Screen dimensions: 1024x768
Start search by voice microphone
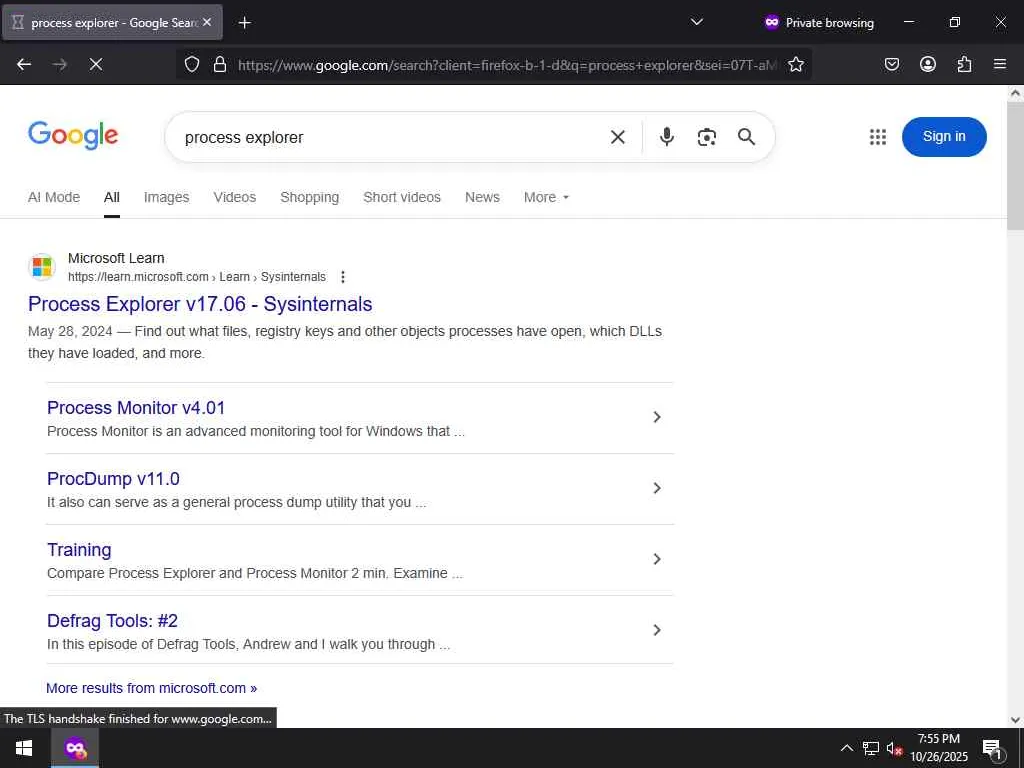coord(667,137)
